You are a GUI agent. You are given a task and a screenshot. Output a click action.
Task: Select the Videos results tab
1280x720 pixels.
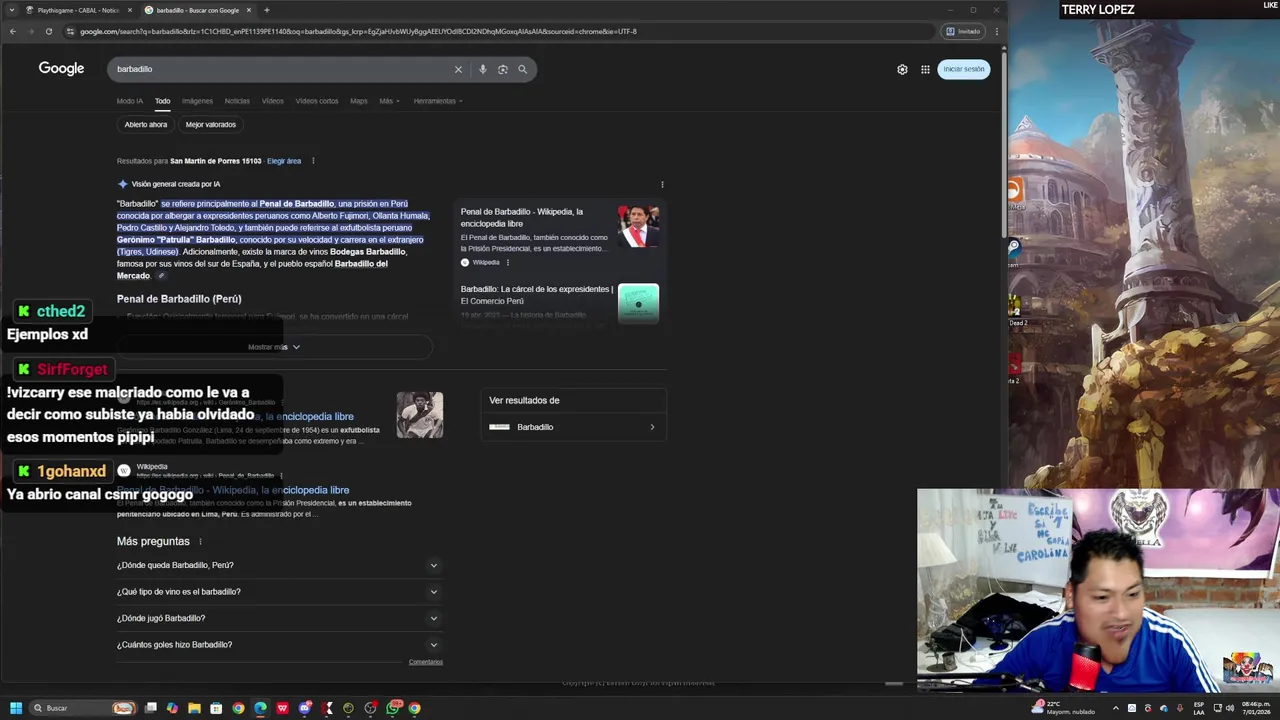(272, 101)
